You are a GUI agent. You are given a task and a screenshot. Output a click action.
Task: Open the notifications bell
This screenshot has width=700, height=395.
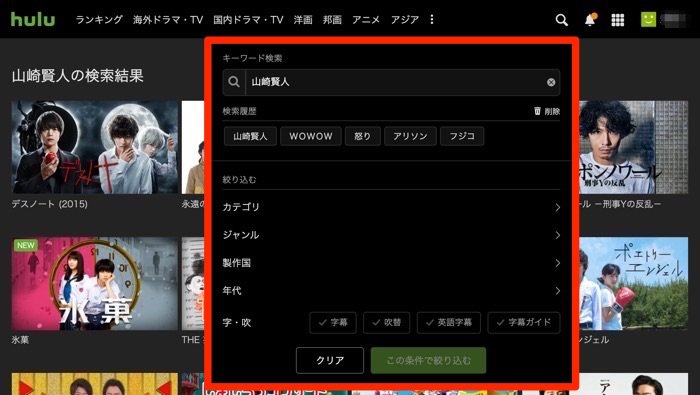[590, 20]
